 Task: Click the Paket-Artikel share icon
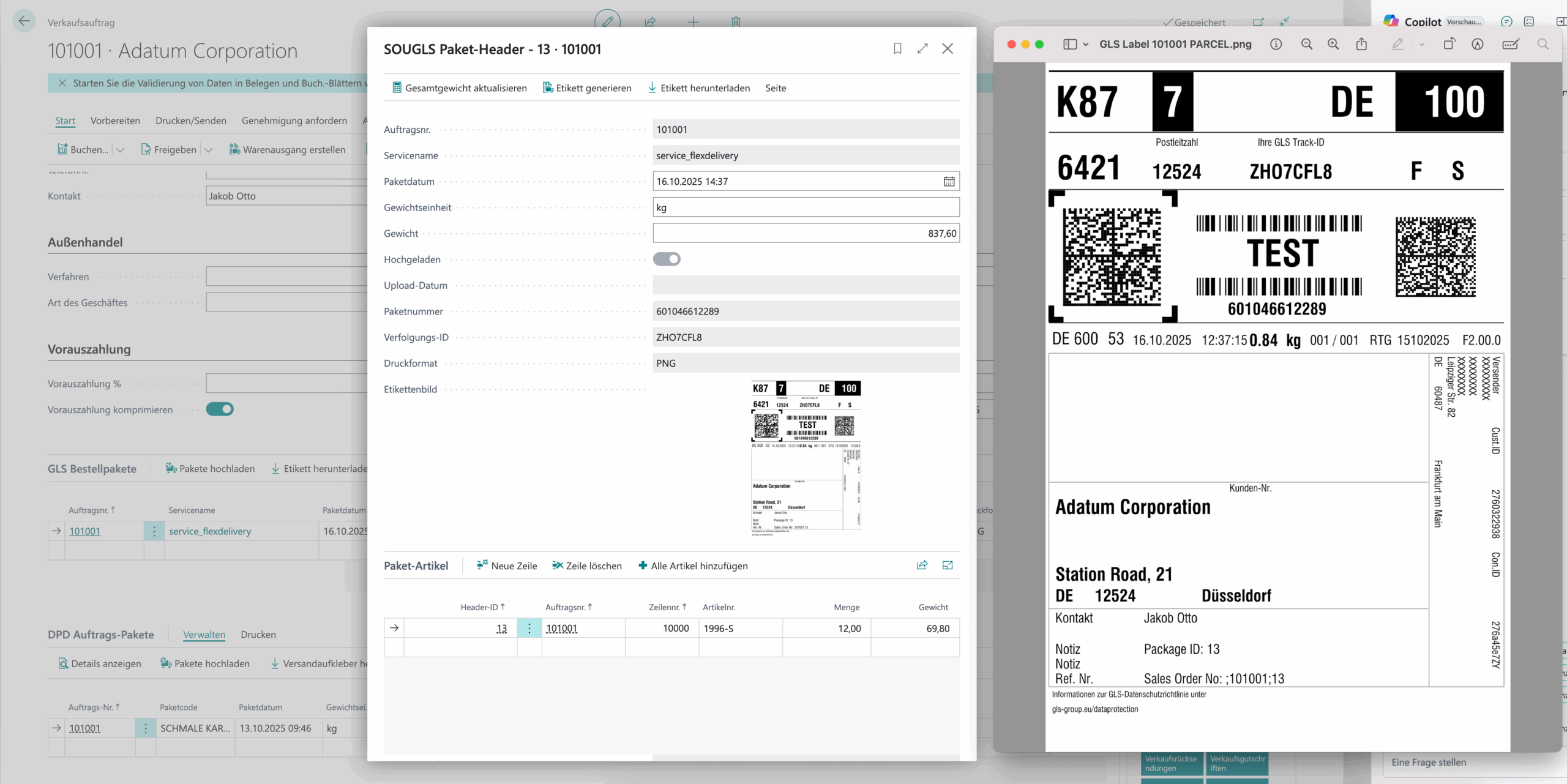coord(922,565)
